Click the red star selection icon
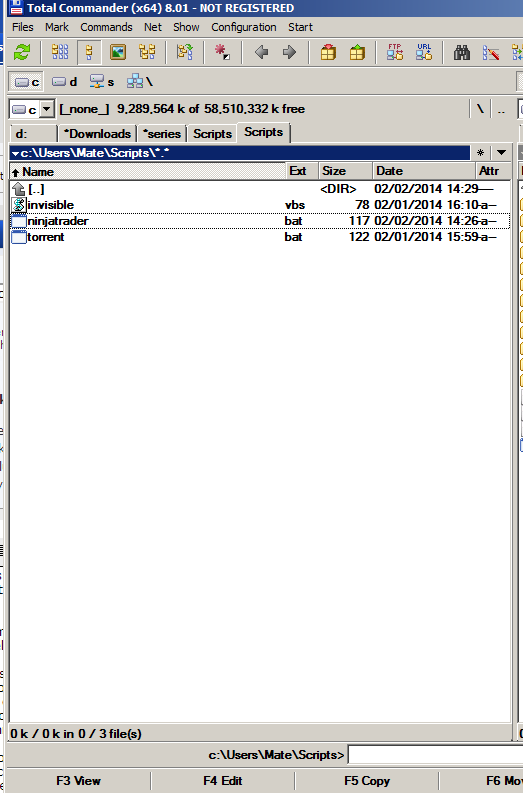 [x=222, y=52]
